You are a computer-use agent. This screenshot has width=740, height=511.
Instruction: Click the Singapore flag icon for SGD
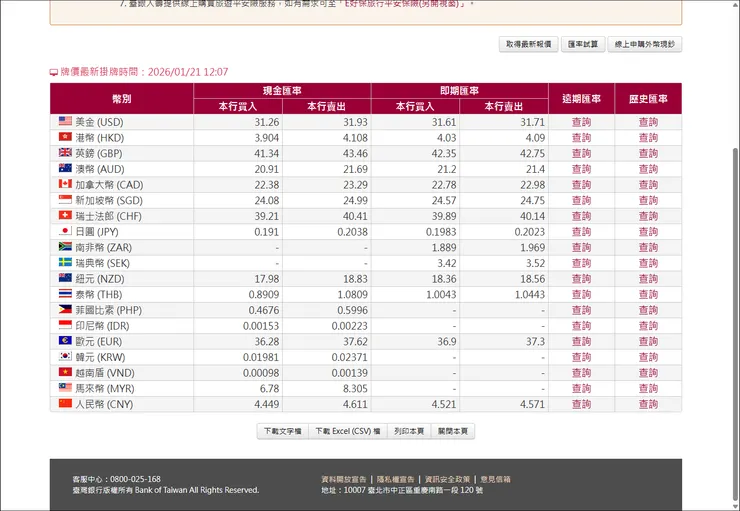(x=65, y=200)
